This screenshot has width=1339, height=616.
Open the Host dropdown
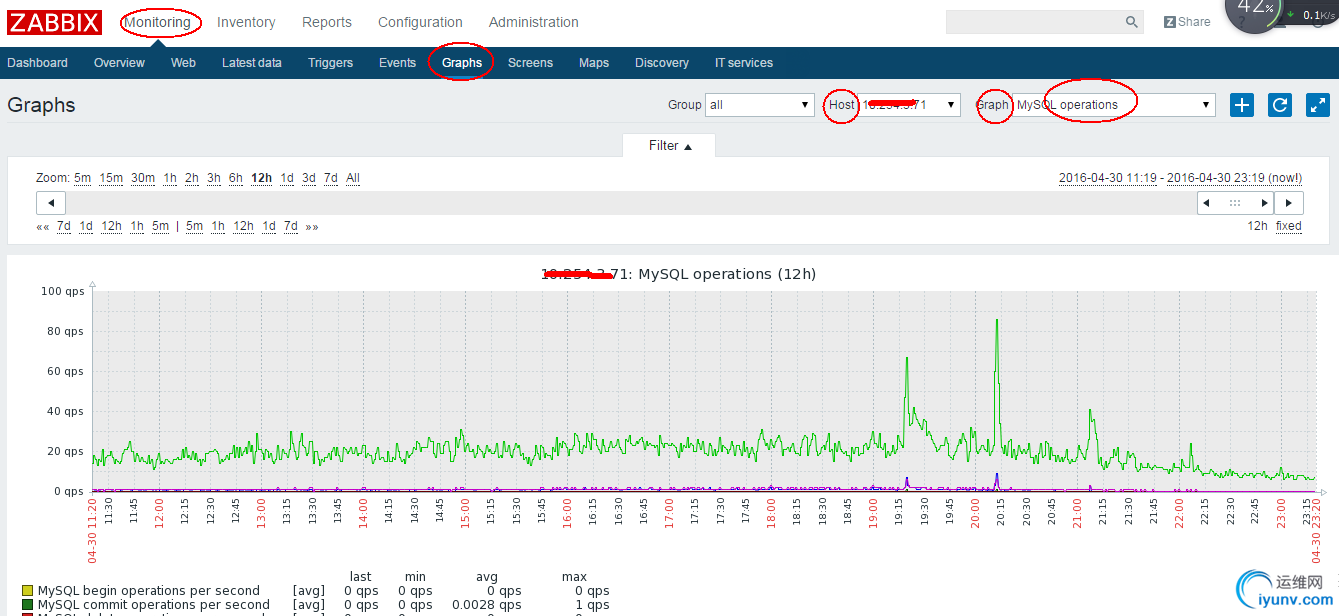click(910, 105)
